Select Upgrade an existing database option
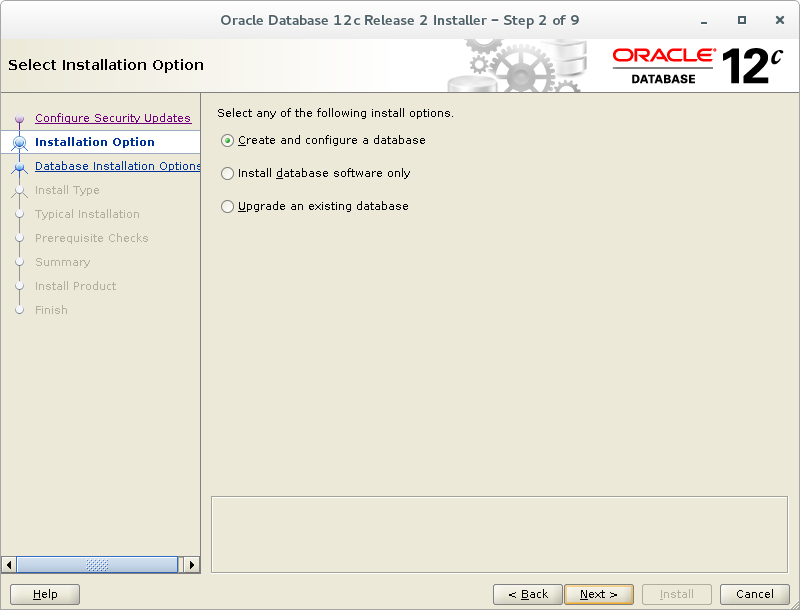The height and width of the screenshot is (610, 800). pos(314,207)
